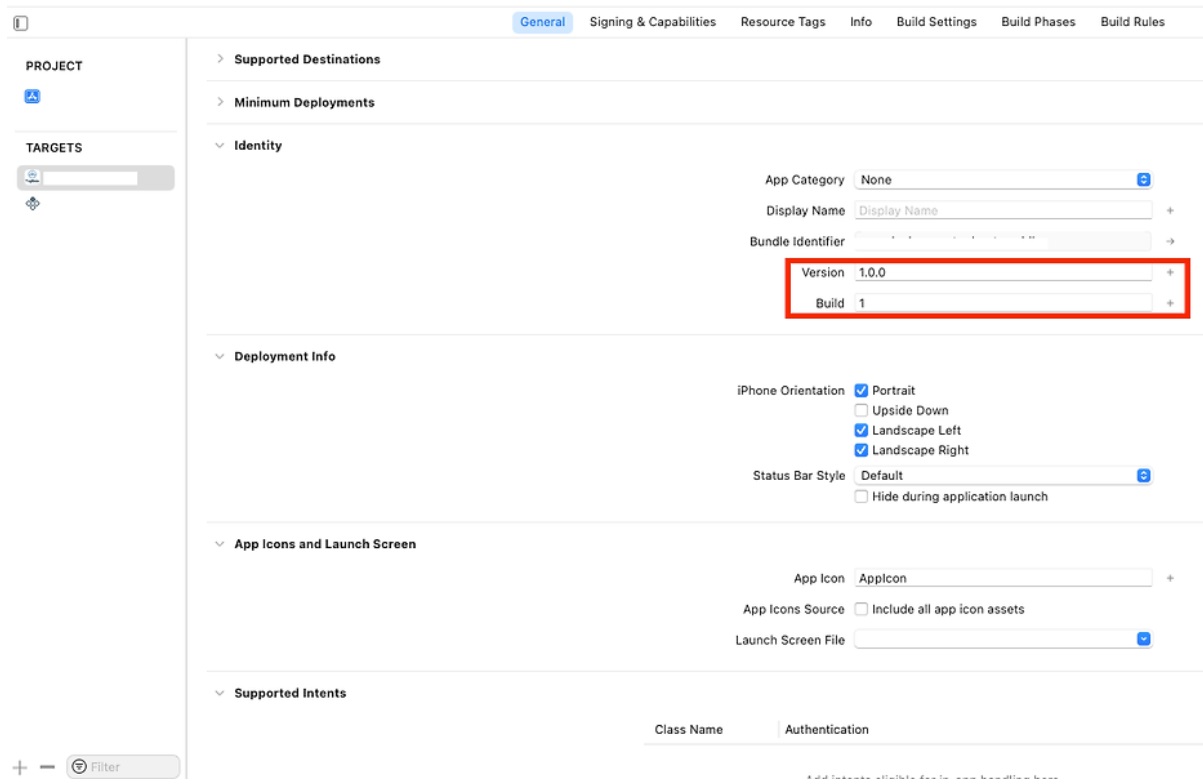1203x784 pixels.
Task: Open the Resource Tags tab
Action: pyautogui.click(x=783, y=22)
